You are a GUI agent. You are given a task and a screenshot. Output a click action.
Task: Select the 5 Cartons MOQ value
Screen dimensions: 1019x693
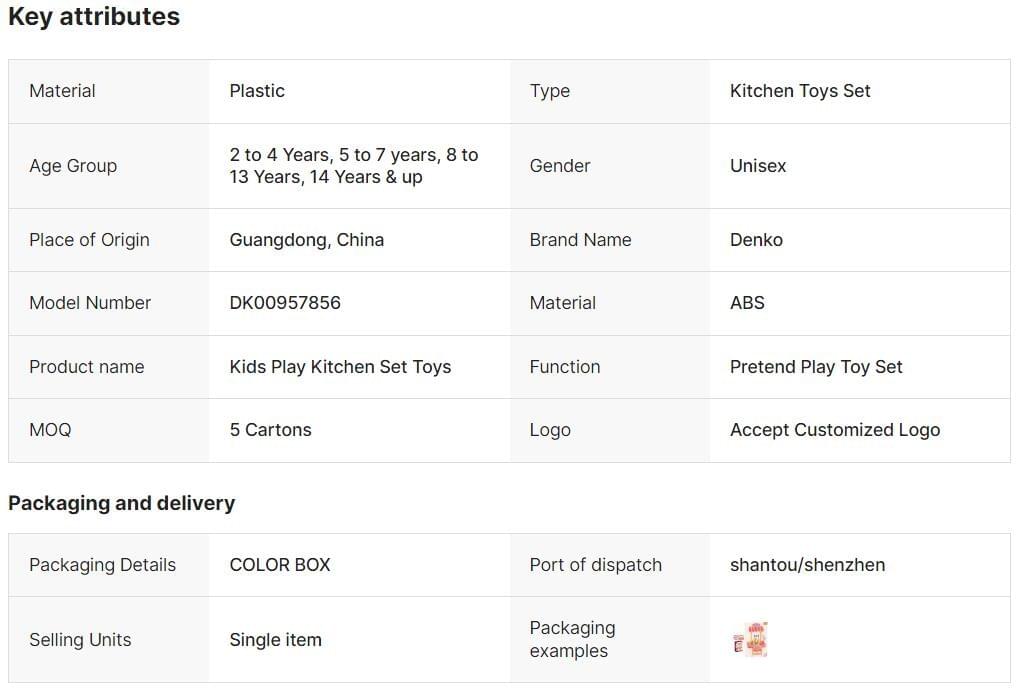pyautogui.click(x=270, y=430)
